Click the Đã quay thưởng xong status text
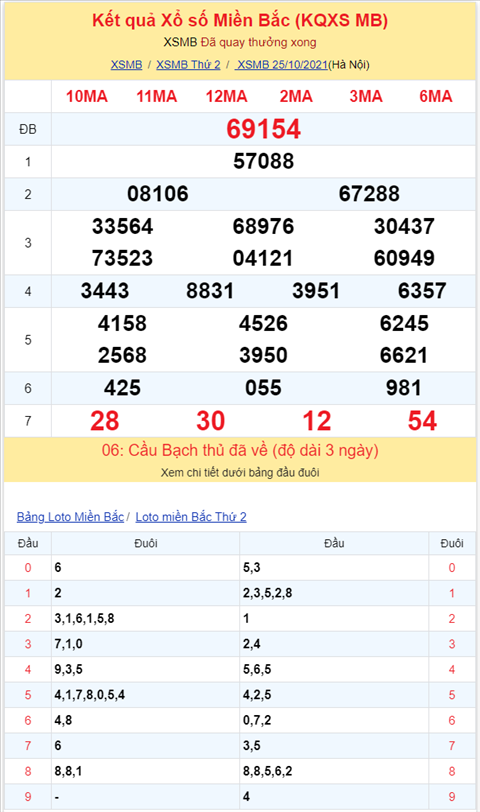The image size is (480, 812). tap(258, 42)
